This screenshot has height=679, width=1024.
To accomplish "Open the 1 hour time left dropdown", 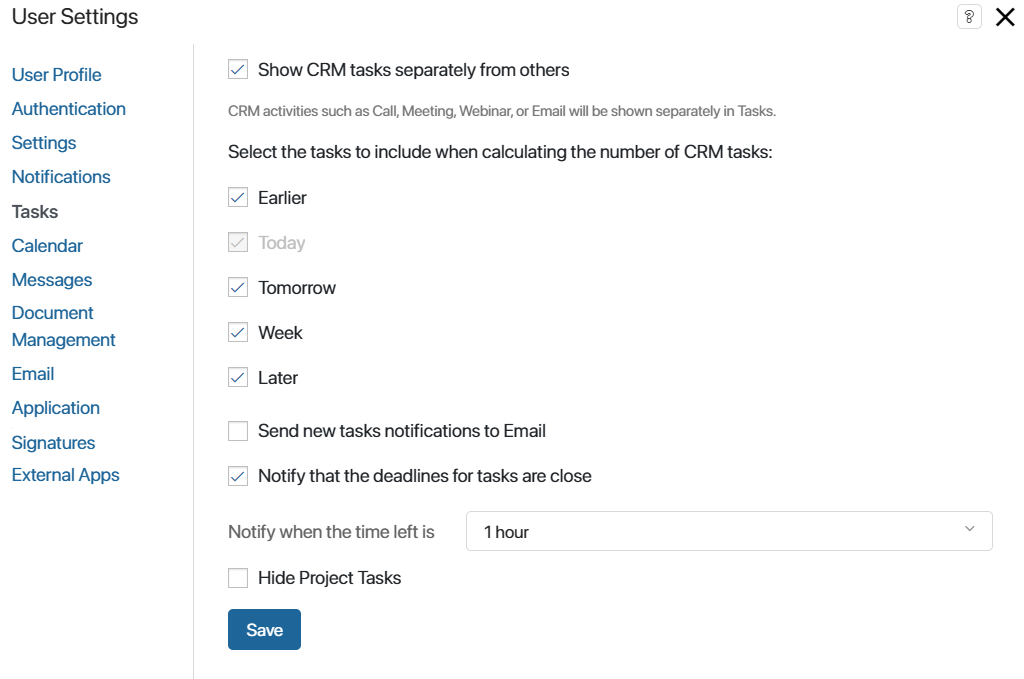I will (729, 531).
